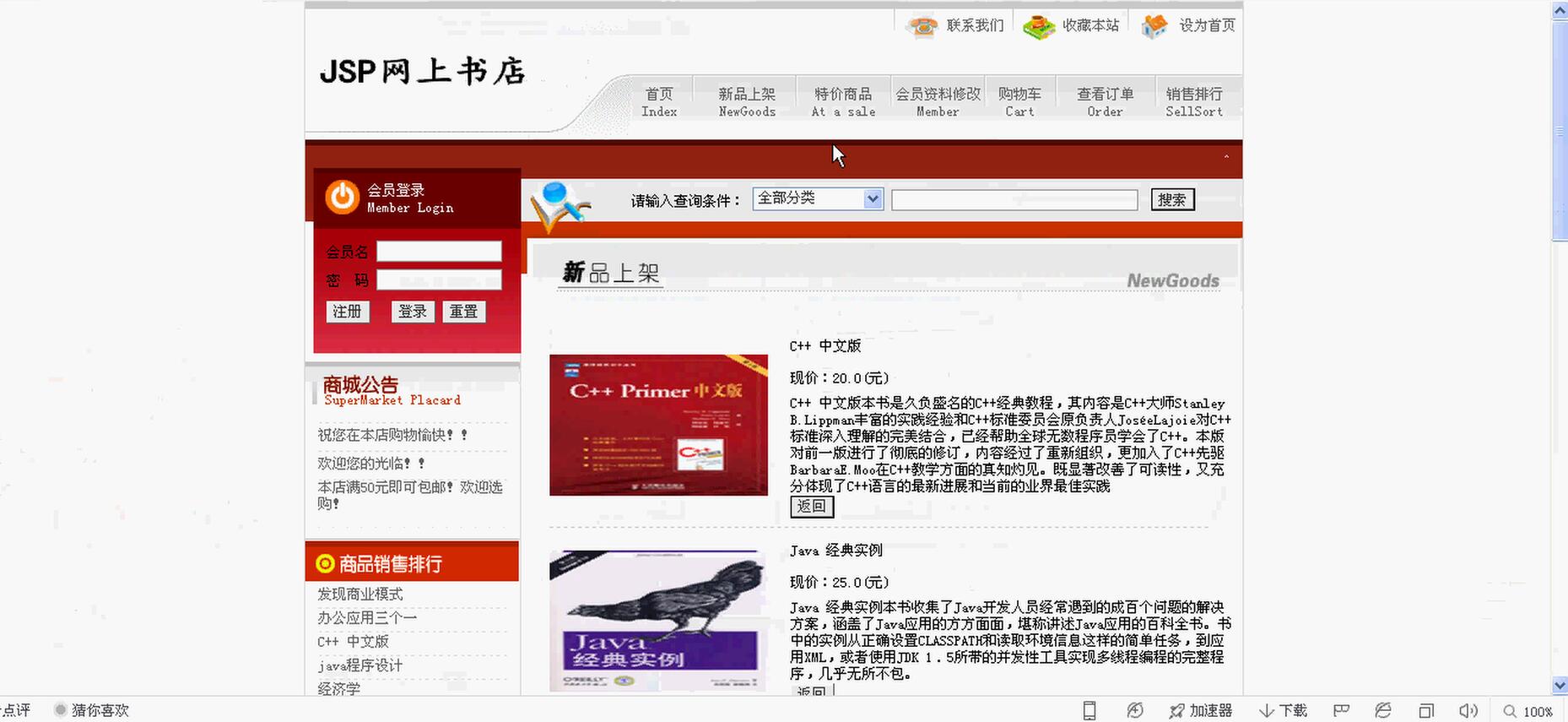Open 发现商业模式 in sales ranking
Image resolution: width=1568 pixels, height=722 pixels.
360,594
